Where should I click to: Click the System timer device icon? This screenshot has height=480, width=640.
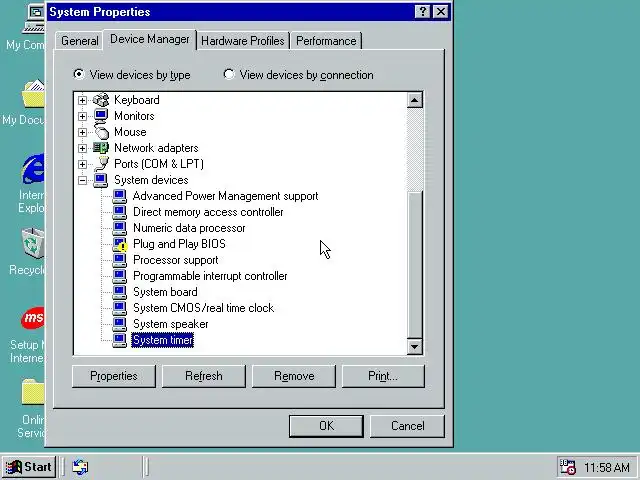pyautogui.click(x=120, y=340)
